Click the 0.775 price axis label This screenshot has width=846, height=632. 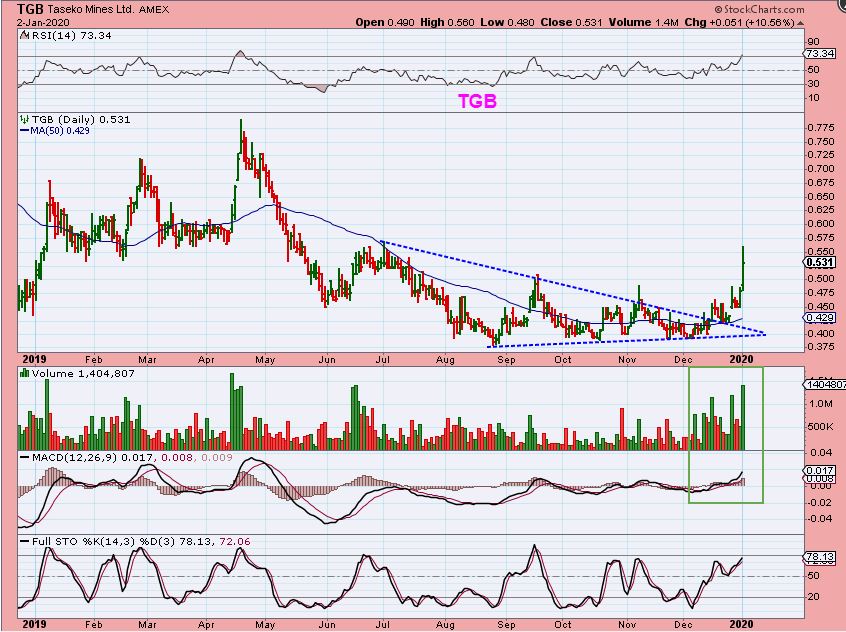(x=820, y=128)
